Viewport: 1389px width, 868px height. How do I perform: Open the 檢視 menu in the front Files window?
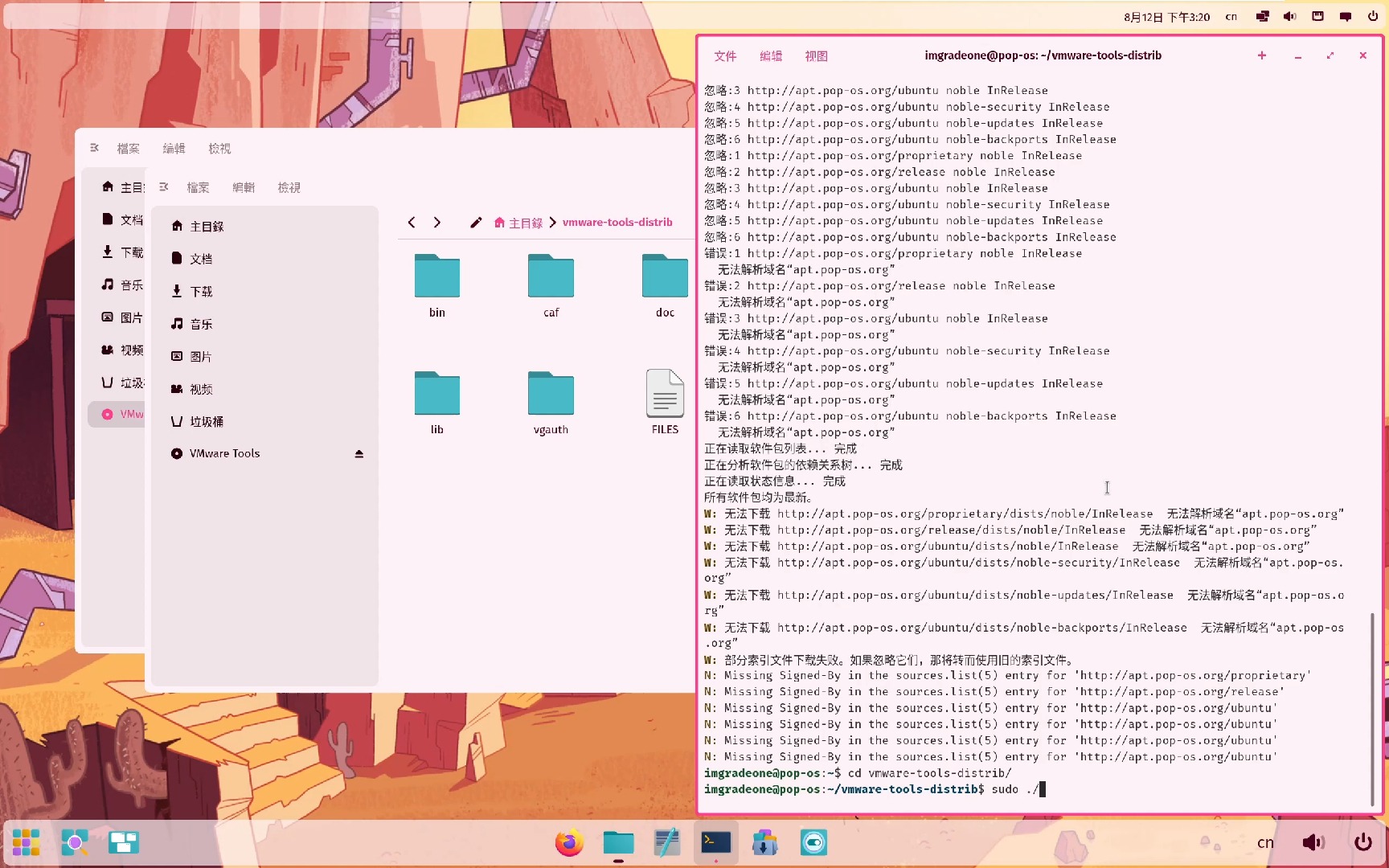coord(289,188)
